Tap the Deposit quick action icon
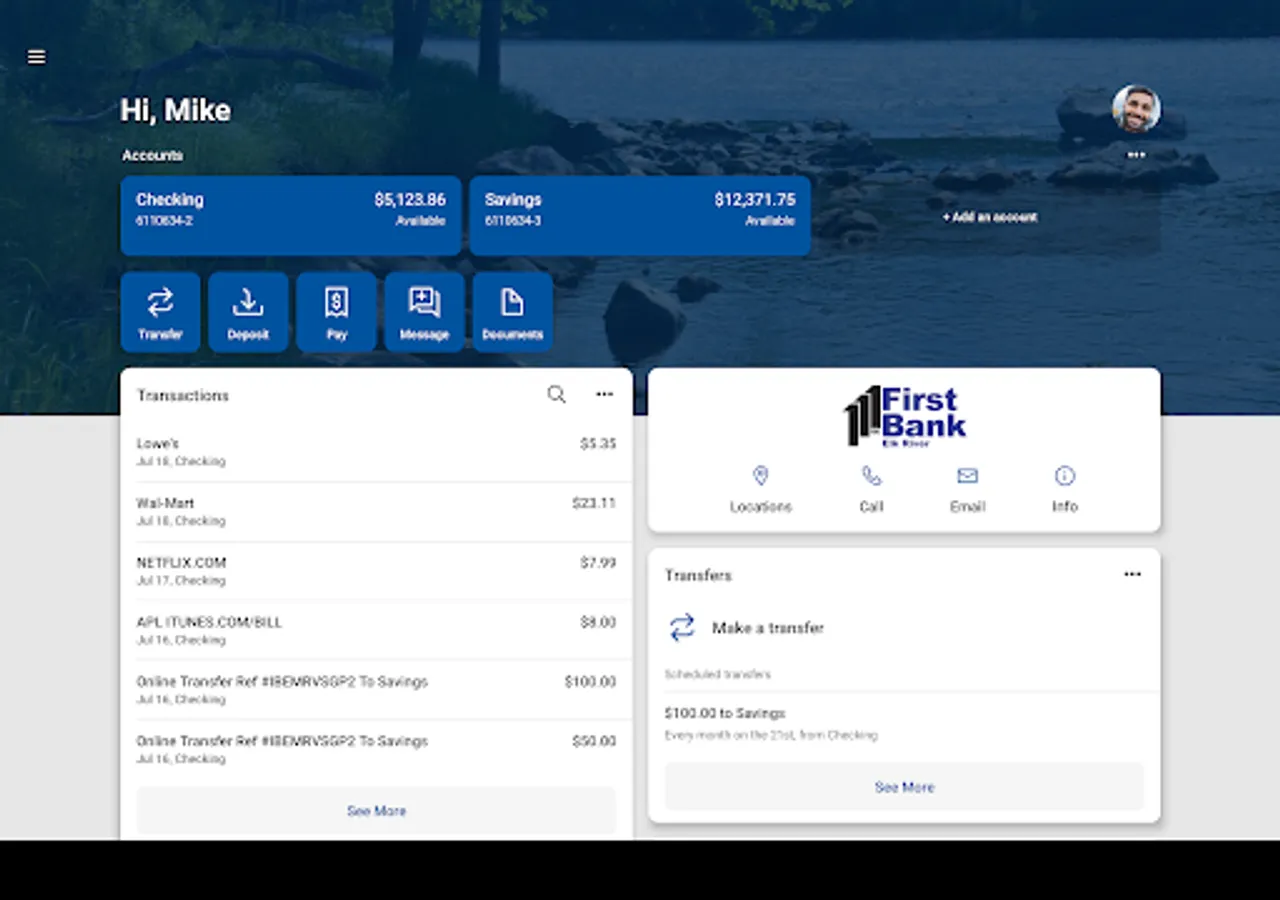This screenshot has width=1280, height=900. coord(248,312)
